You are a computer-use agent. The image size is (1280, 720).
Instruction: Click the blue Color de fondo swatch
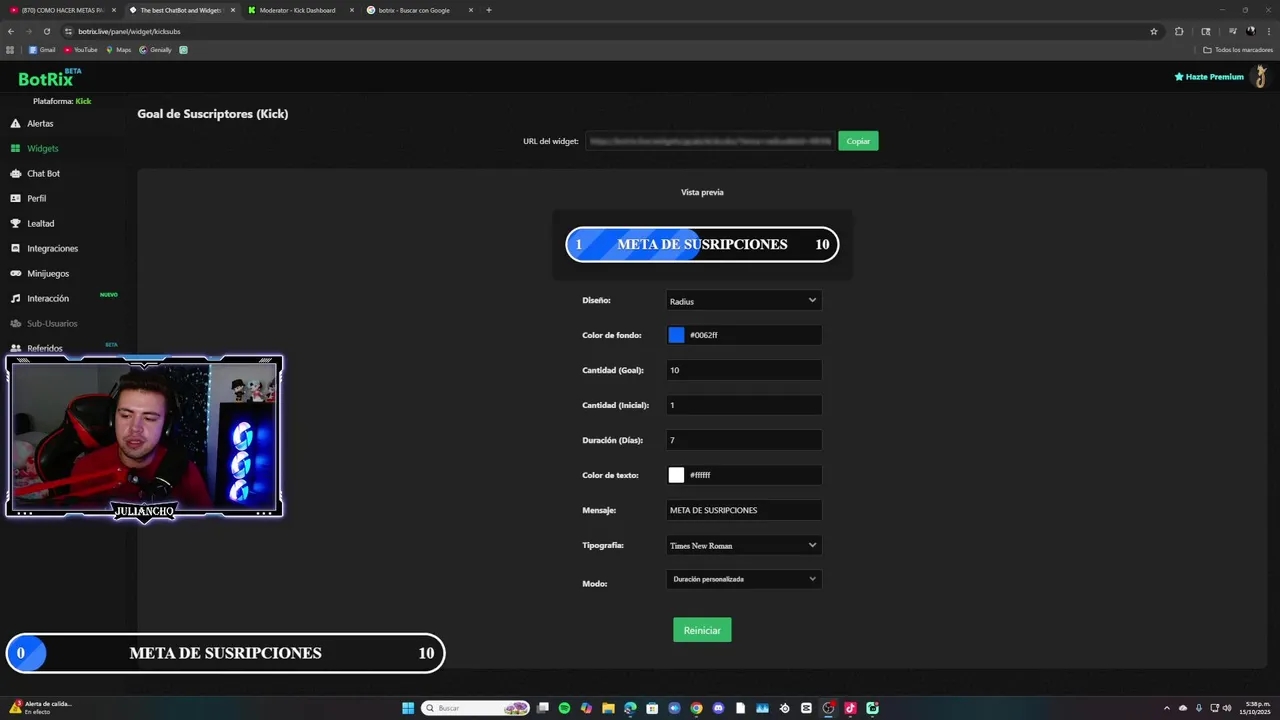point(676,335)
